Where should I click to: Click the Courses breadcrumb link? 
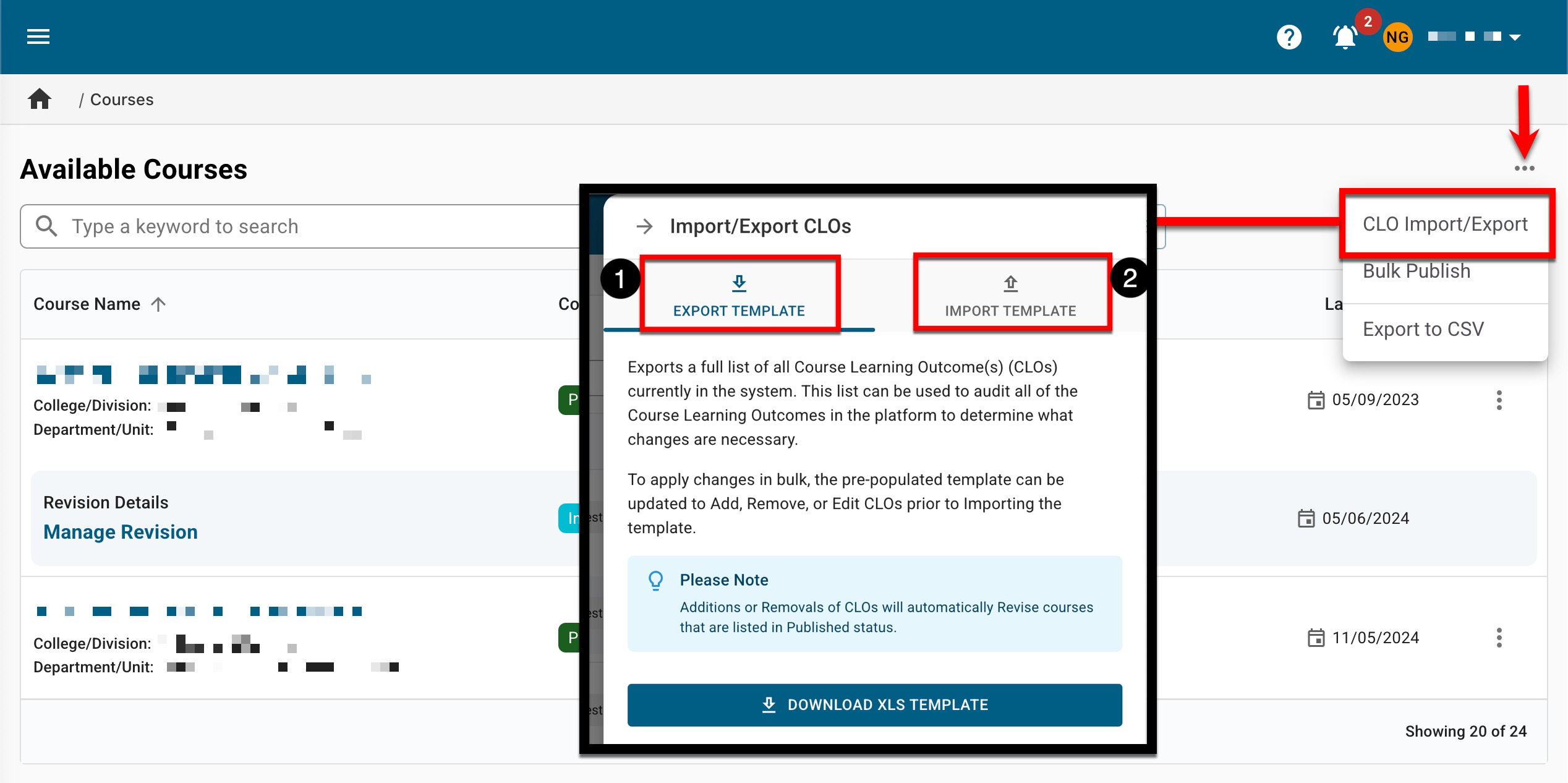point(122,100)
